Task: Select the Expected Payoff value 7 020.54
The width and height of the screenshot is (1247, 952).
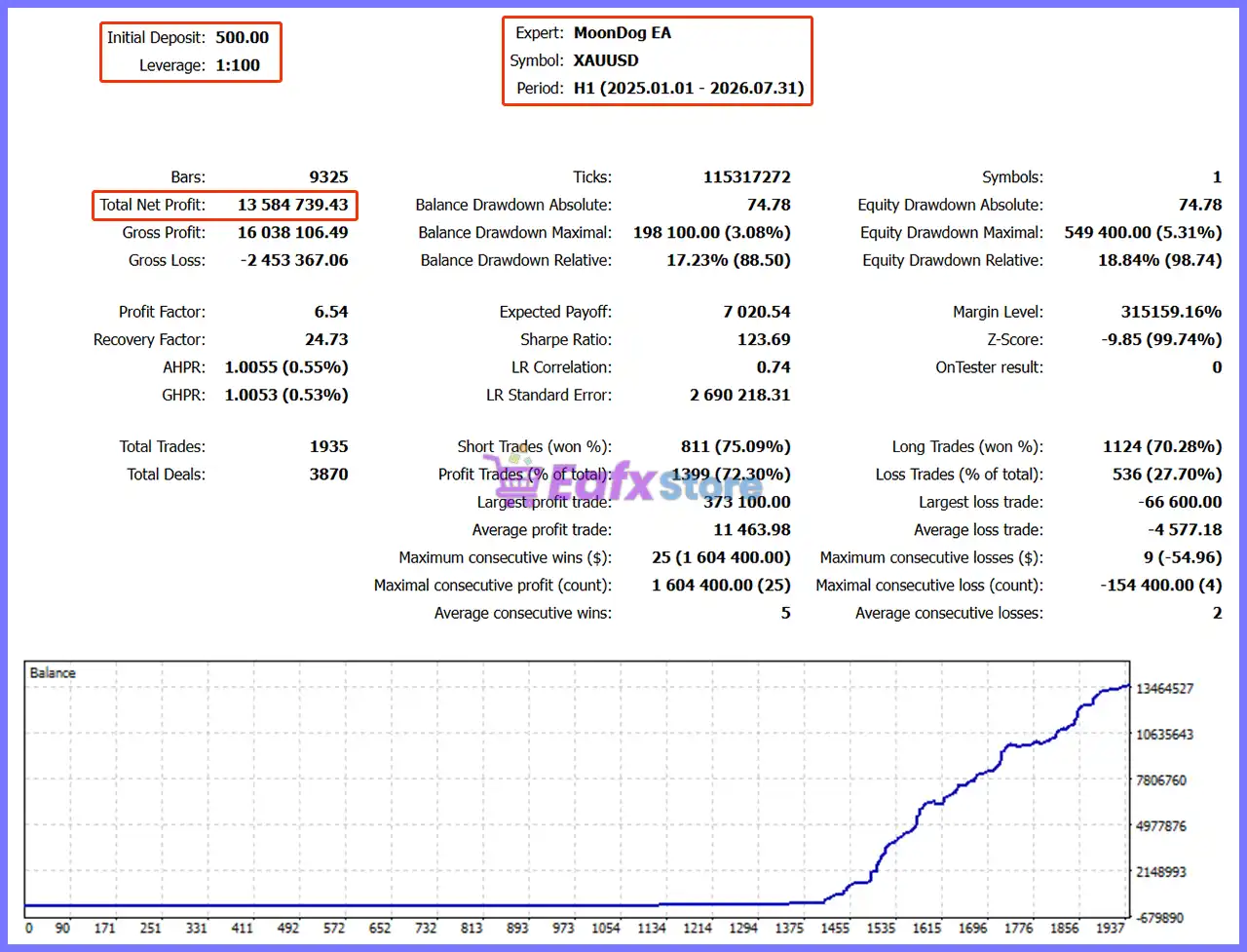Action: (x=757, y=312)
